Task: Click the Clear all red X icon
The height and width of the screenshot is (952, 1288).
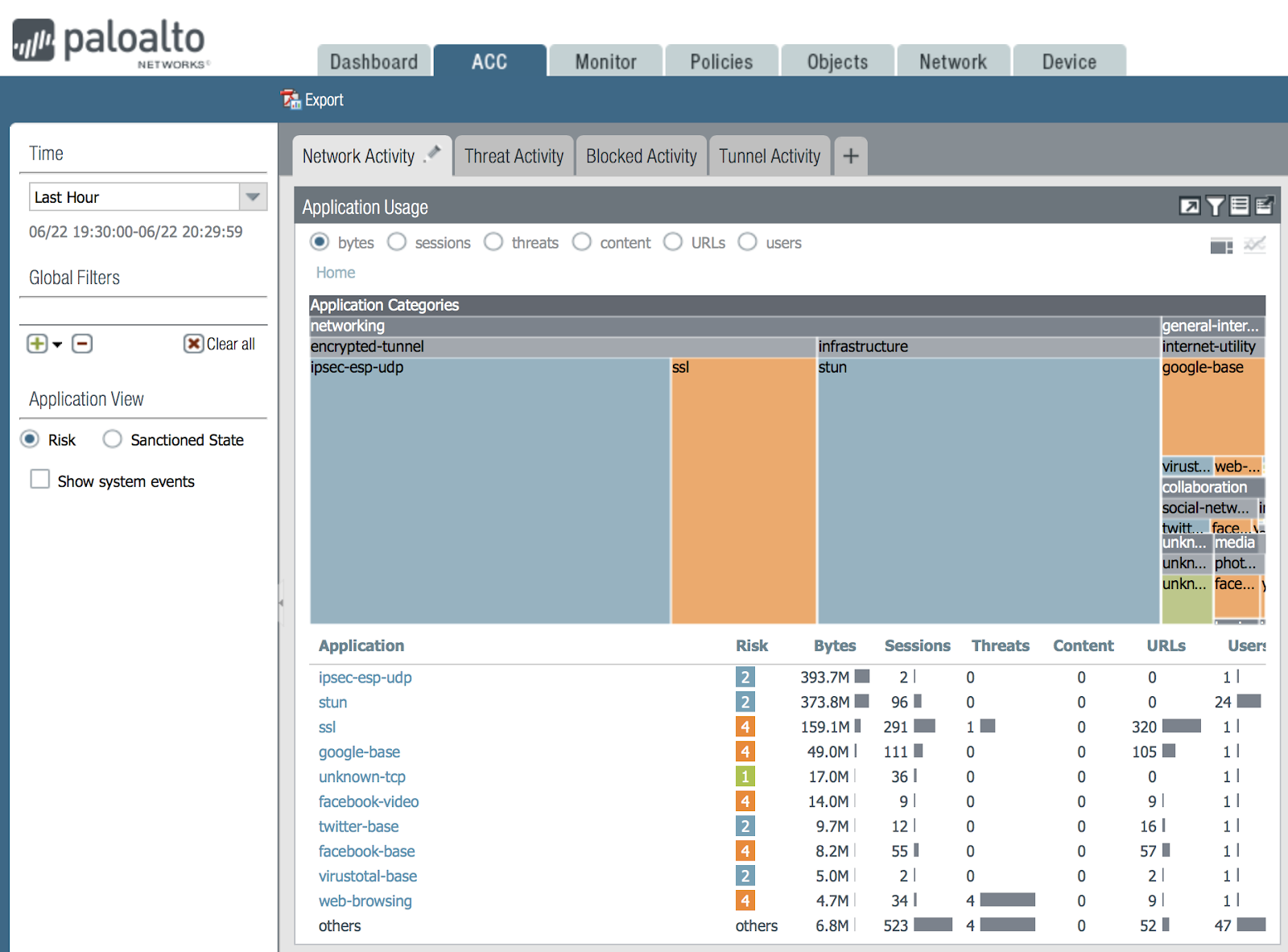Action: tap(193, 344)
